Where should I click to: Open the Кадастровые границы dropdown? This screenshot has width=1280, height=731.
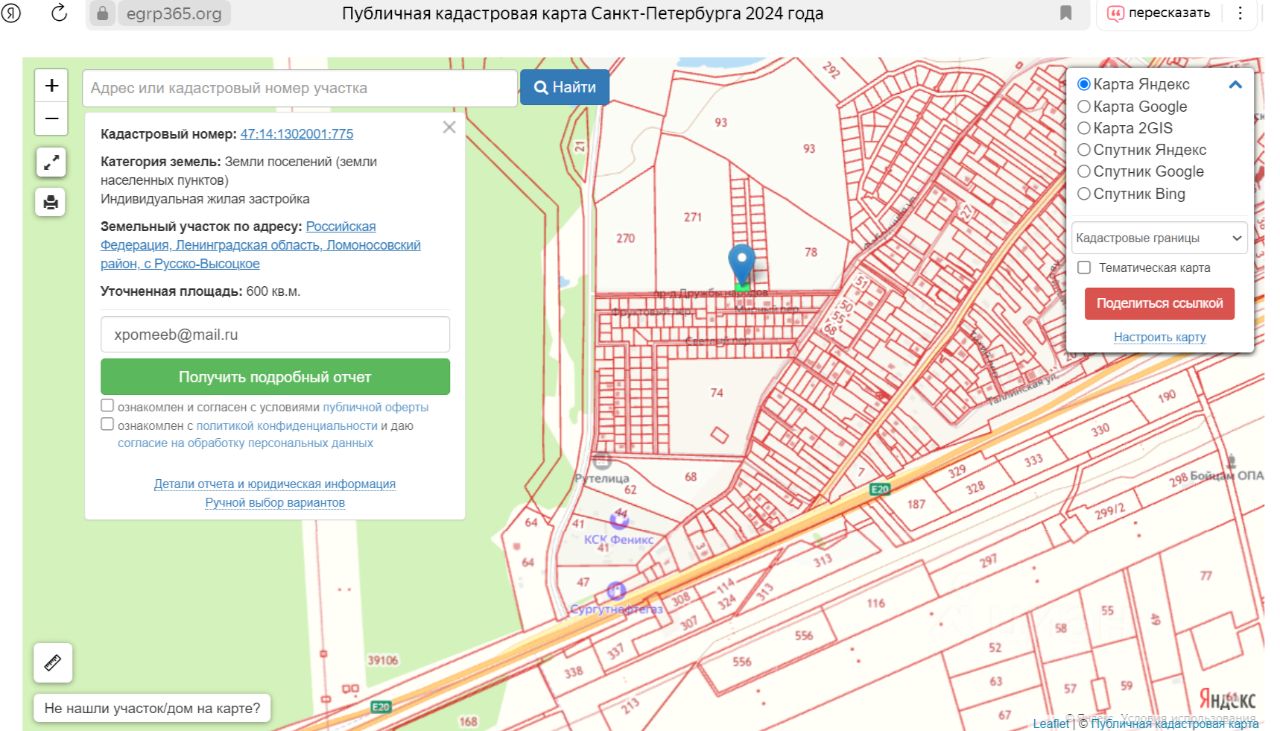coord(1160,238)
